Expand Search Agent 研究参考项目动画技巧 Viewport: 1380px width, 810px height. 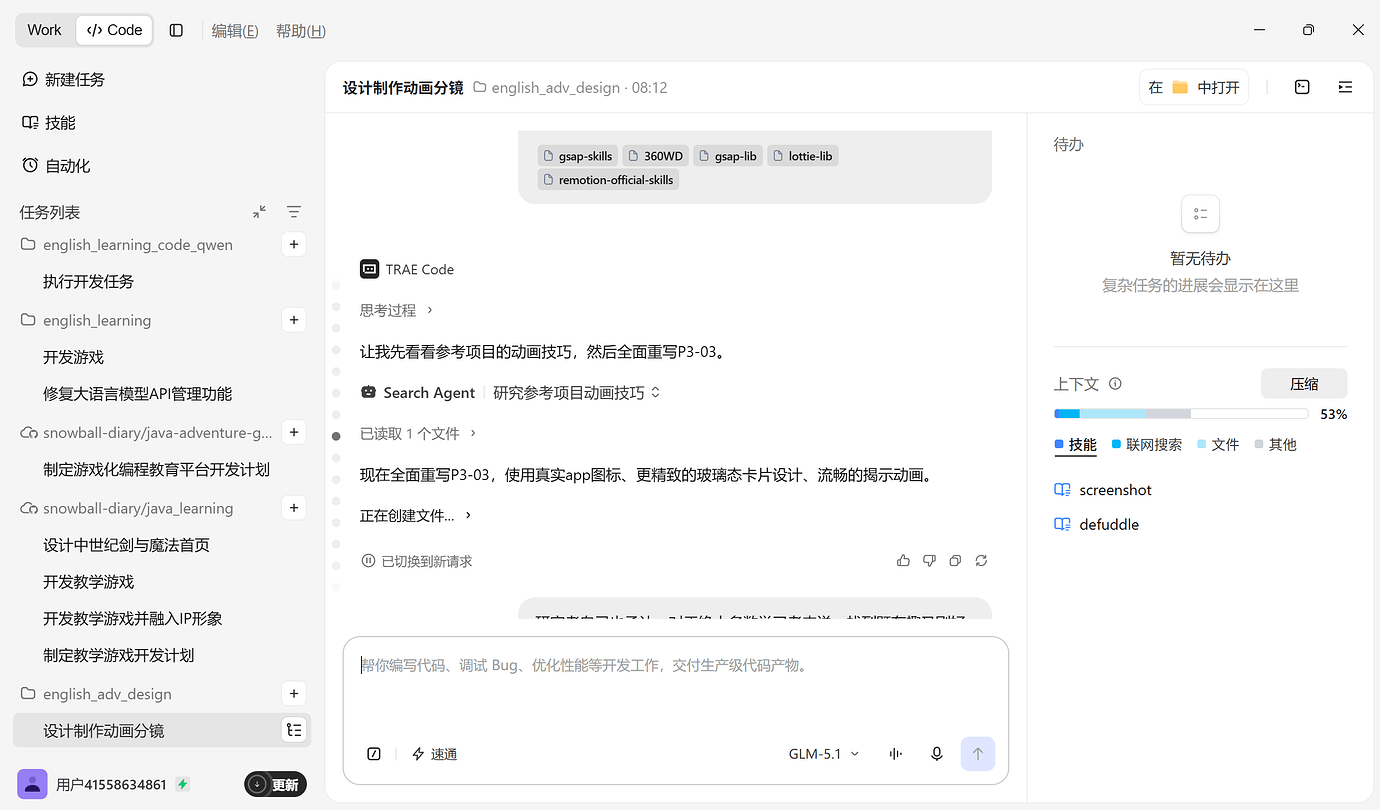[511, 393]
